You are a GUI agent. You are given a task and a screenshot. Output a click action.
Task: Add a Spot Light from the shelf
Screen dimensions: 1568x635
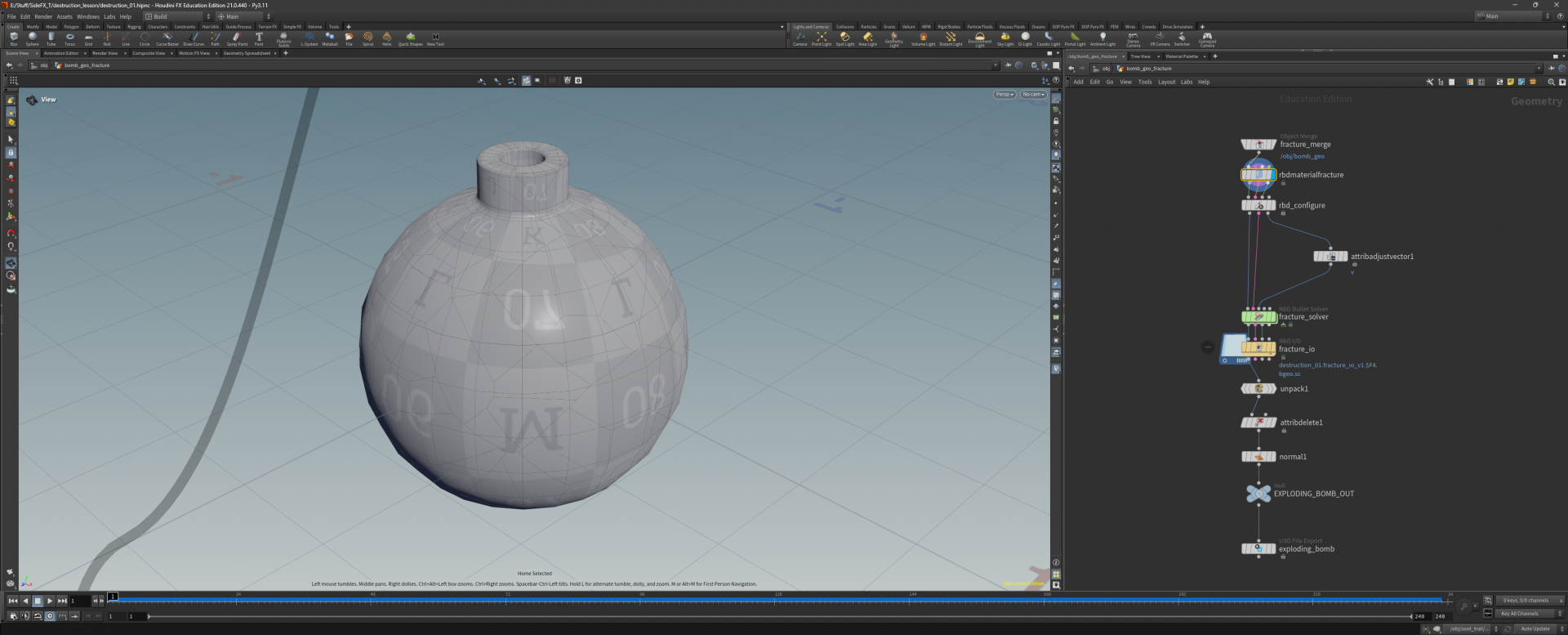tap(844, 38)
